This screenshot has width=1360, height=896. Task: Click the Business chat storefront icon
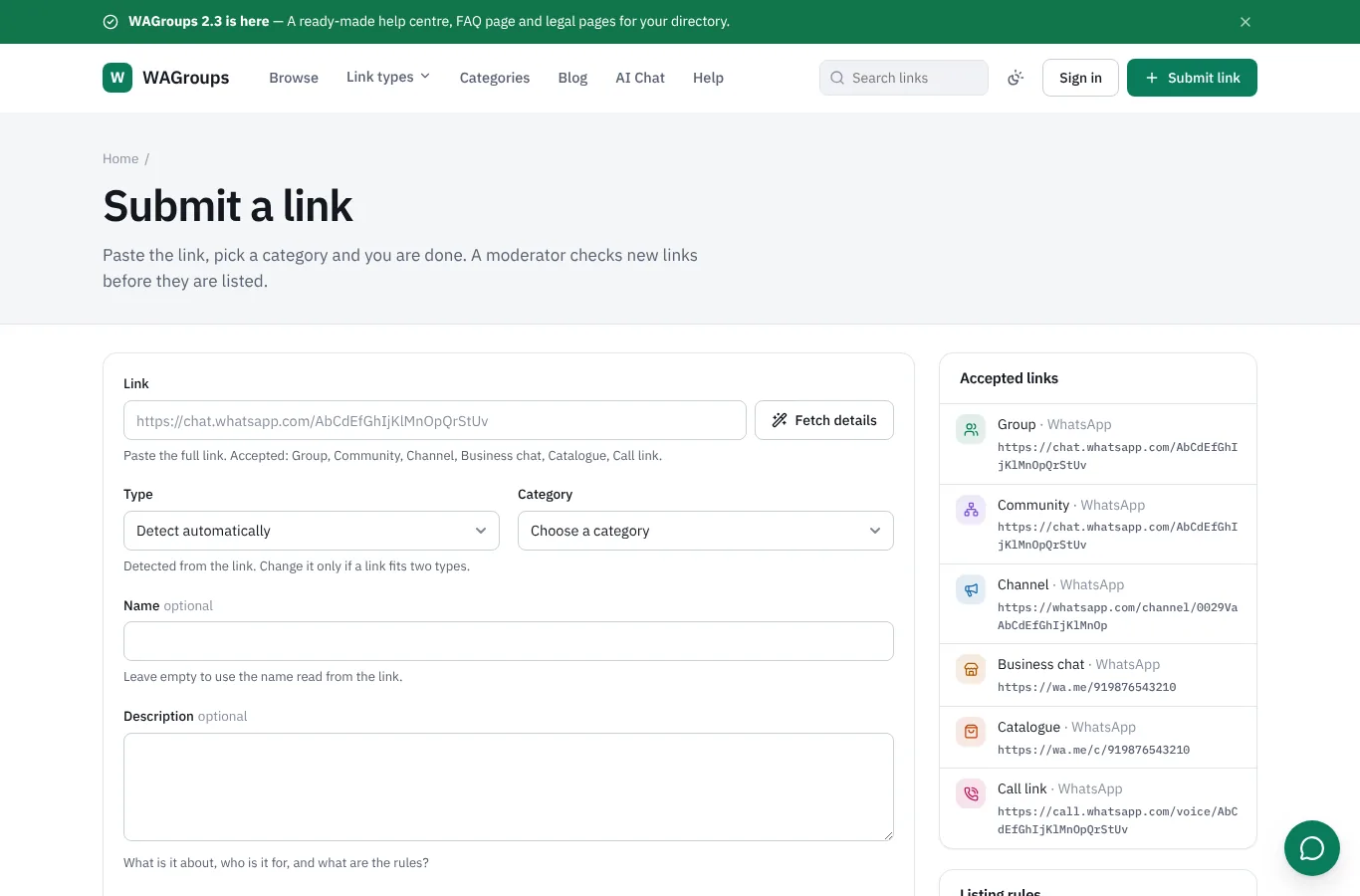971,670
